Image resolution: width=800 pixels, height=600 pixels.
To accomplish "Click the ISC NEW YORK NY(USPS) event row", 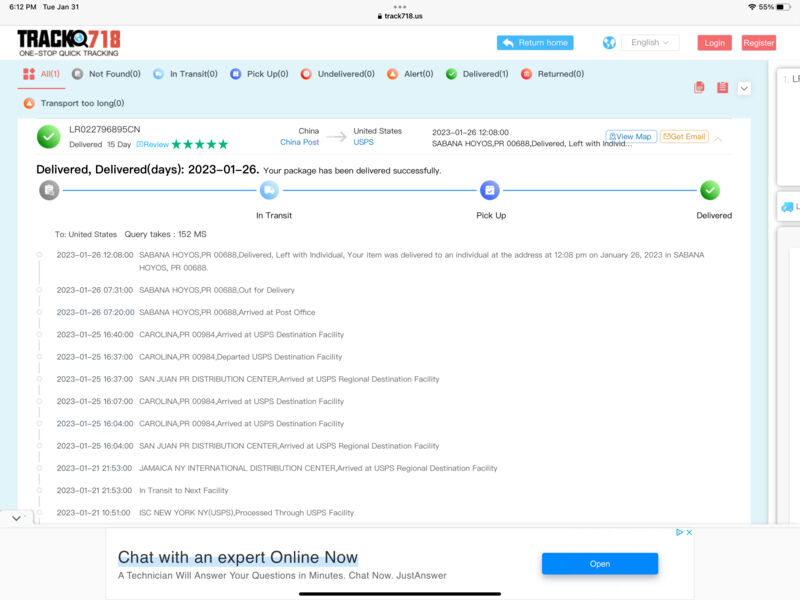I will (205, 513).
